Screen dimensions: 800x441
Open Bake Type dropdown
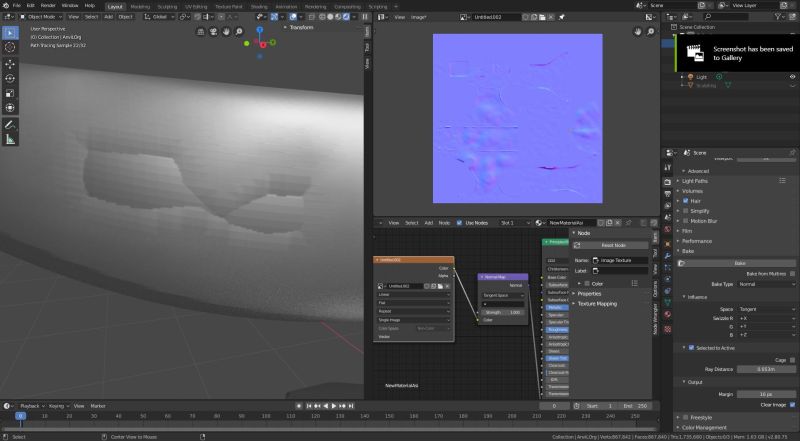[767, 284]
